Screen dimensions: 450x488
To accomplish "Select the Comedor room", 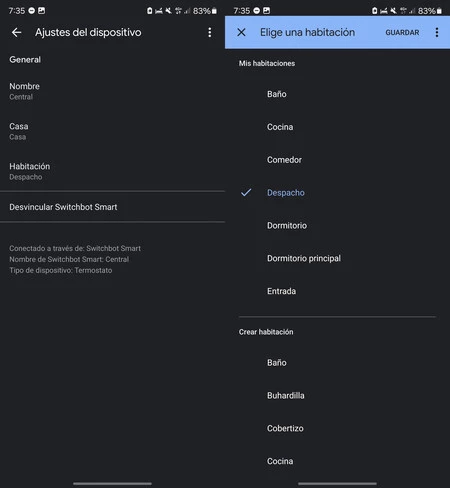I will point(337,160).
